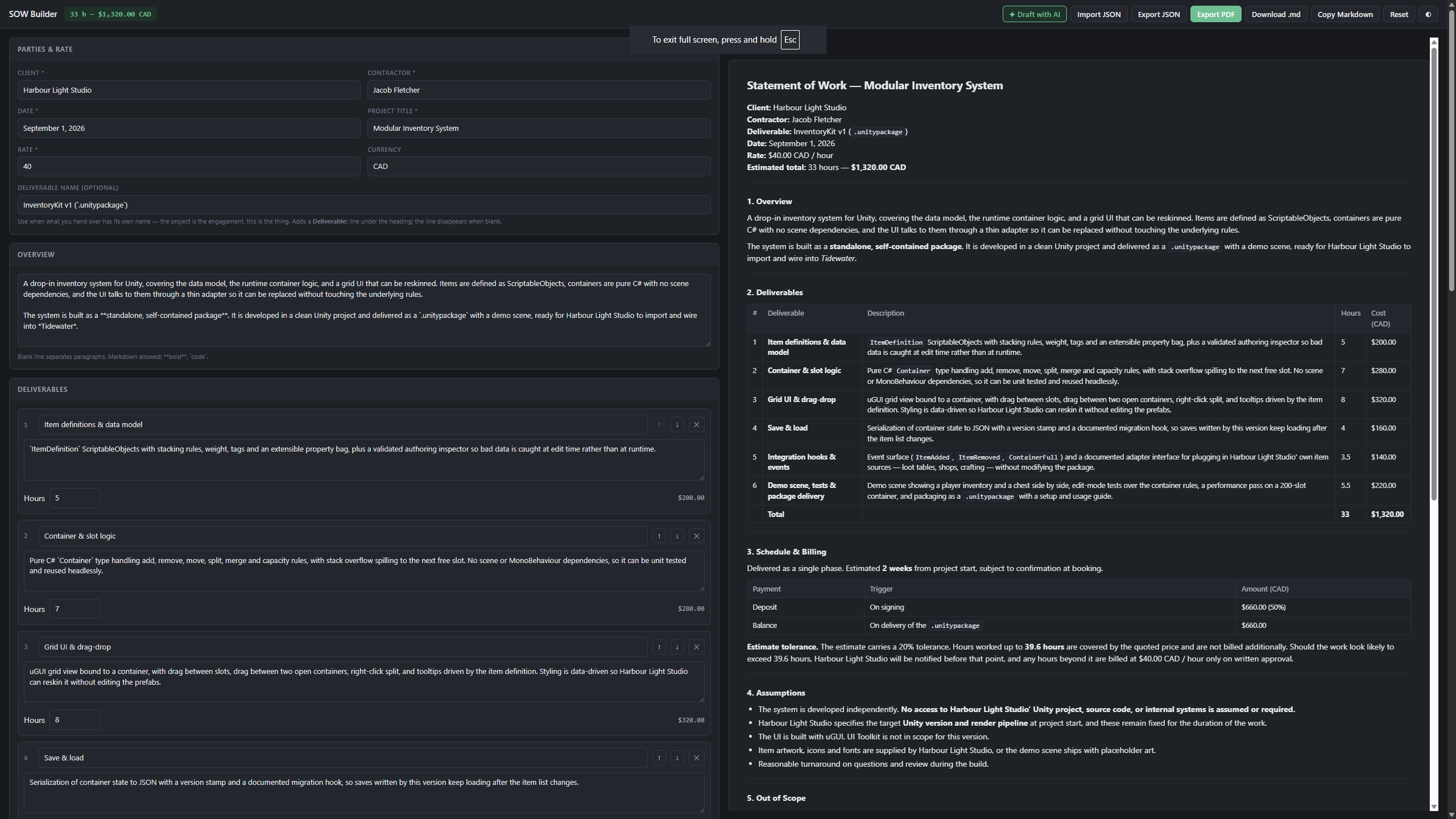This screenshot has width=1456, height=819.
Task: Move 'Item definitions & data model' deliverable up
Action: tap(659, 424)
